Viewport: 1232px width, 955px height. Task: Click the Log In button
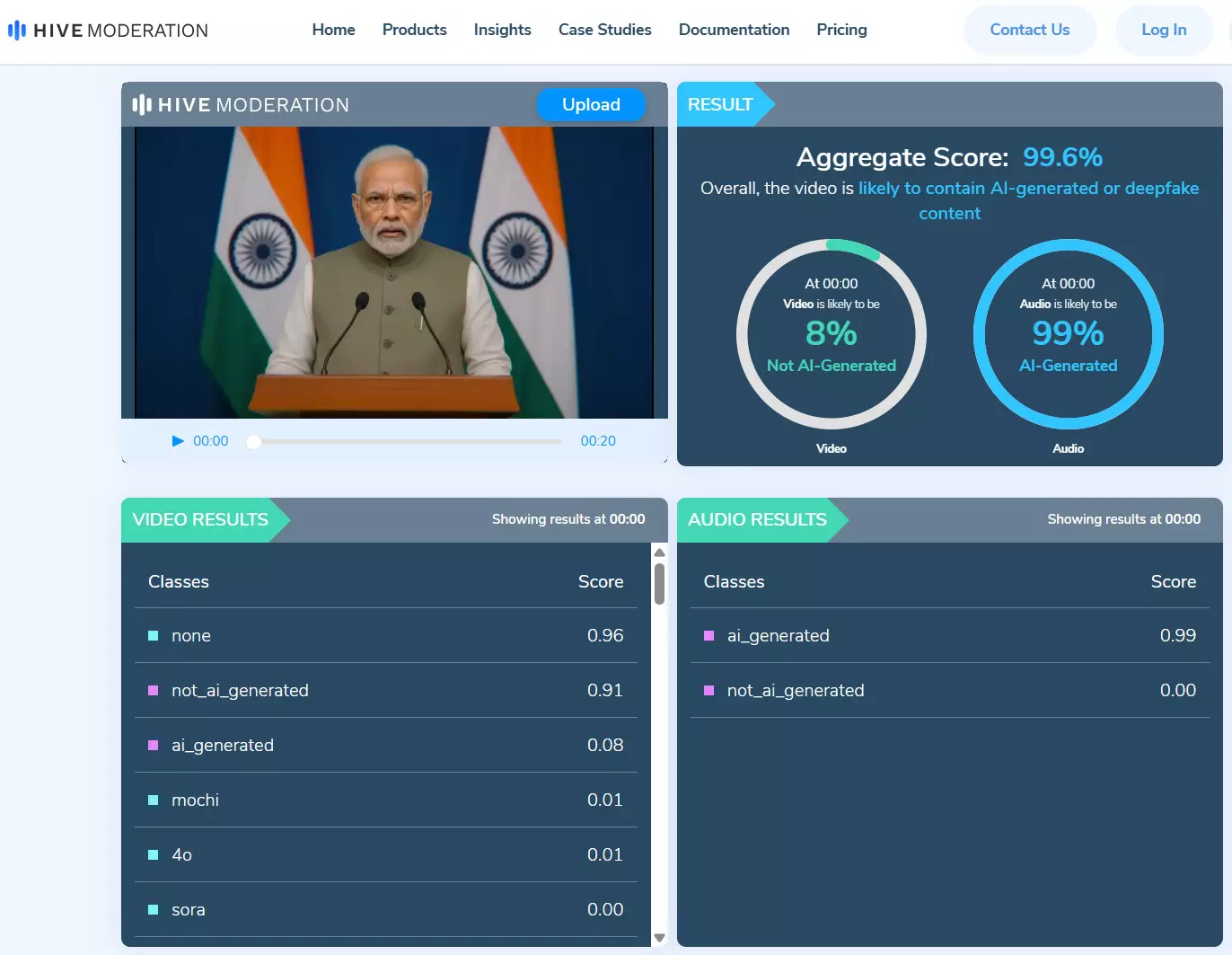(x=1164, y=30)
